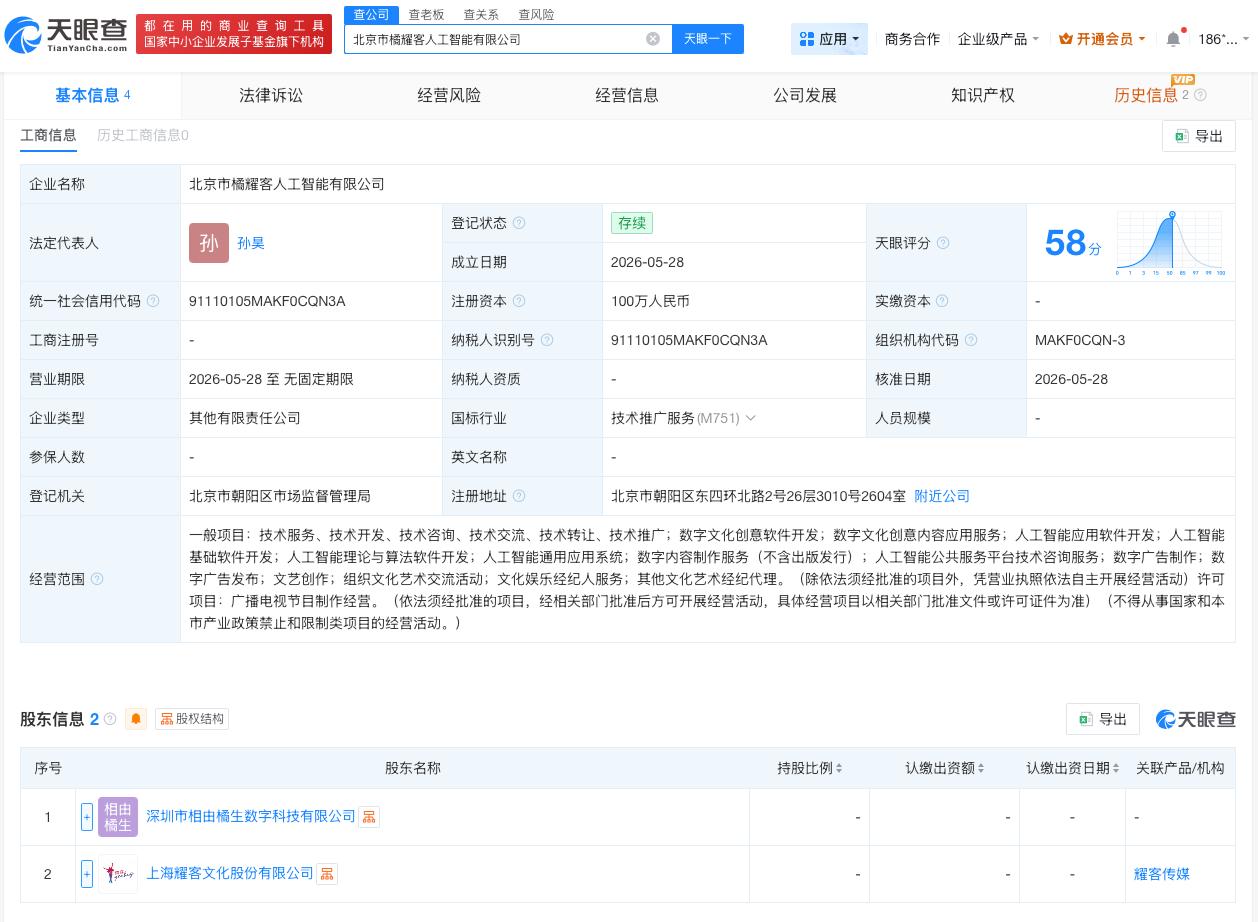Screen dimensions: 1258x922
Task: Select the 工商信息 sub-tab
Action: pyautogui.click(x=48, y=135)
